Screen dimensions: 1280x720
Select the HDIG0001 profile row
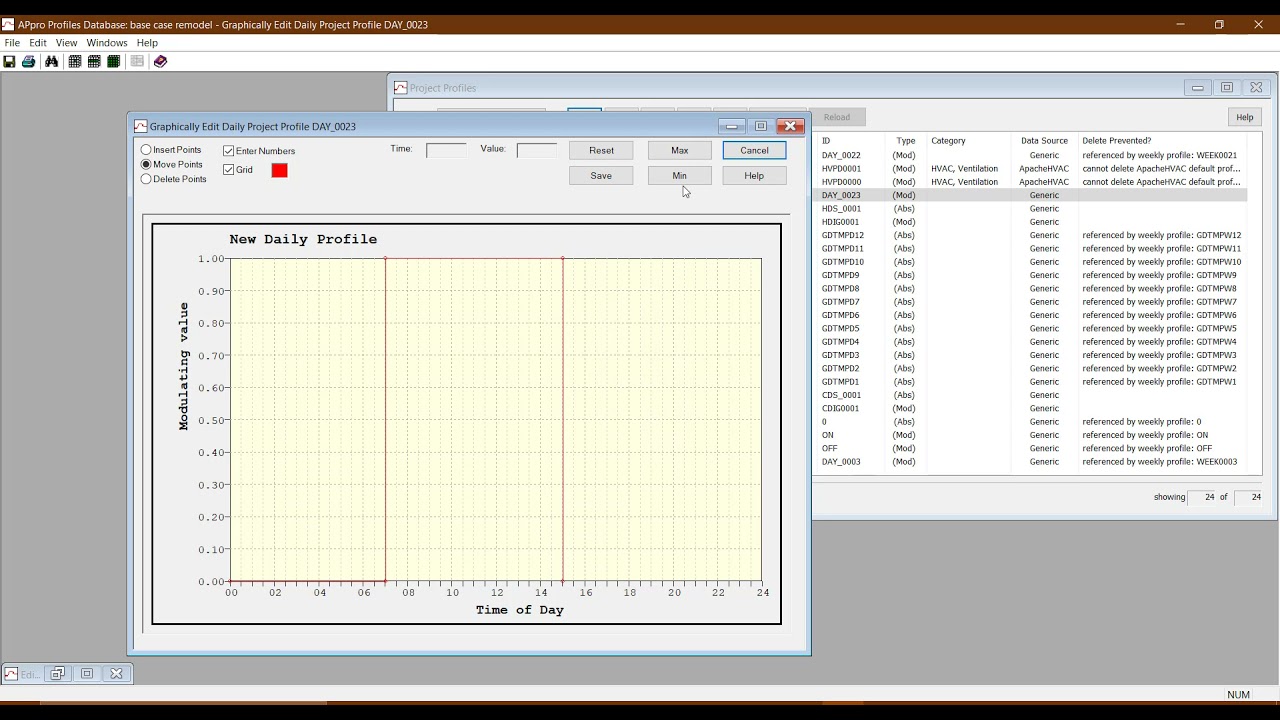[1030, 222]
